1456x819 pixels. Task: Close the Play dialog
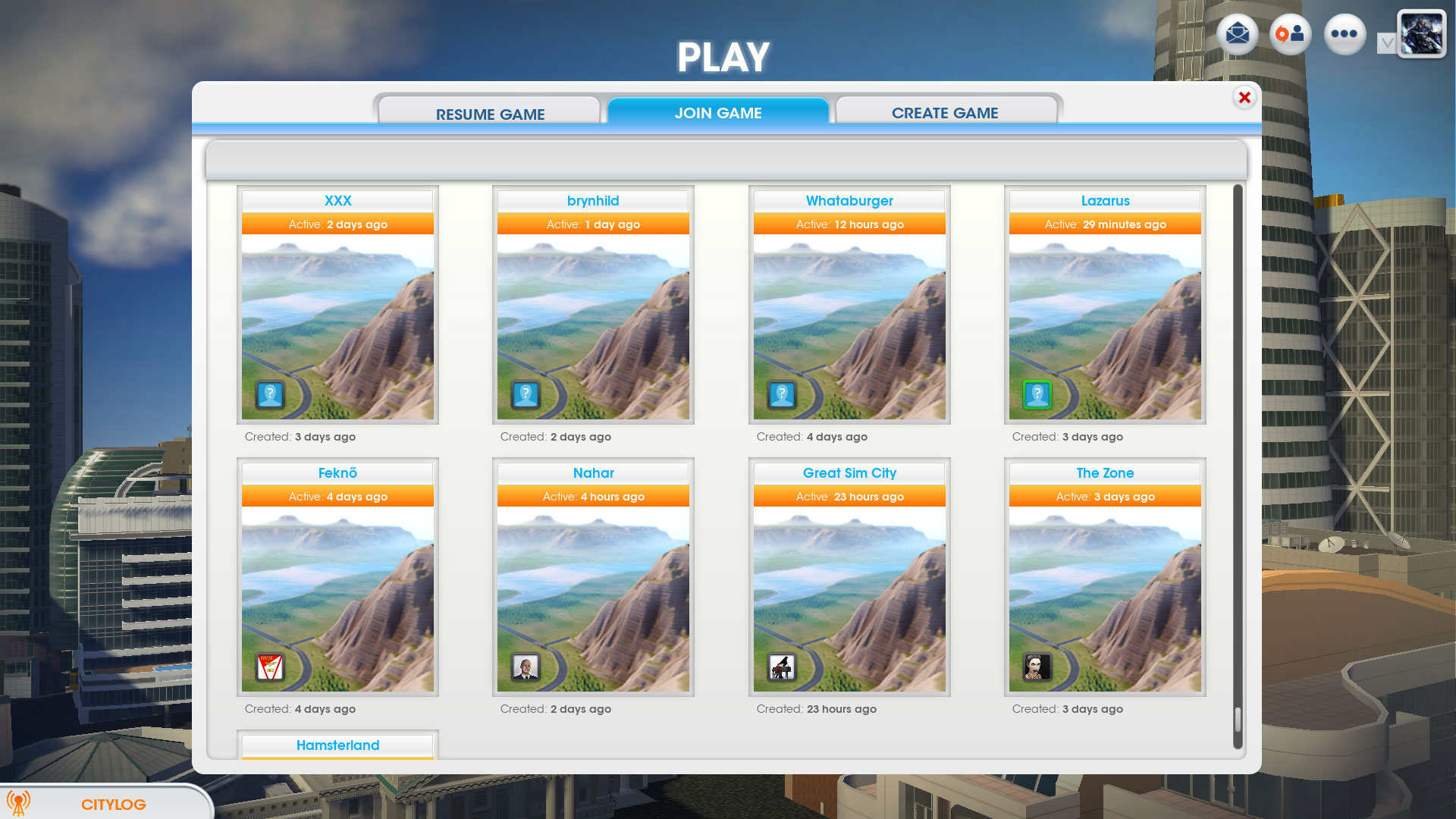point(1244,98)
